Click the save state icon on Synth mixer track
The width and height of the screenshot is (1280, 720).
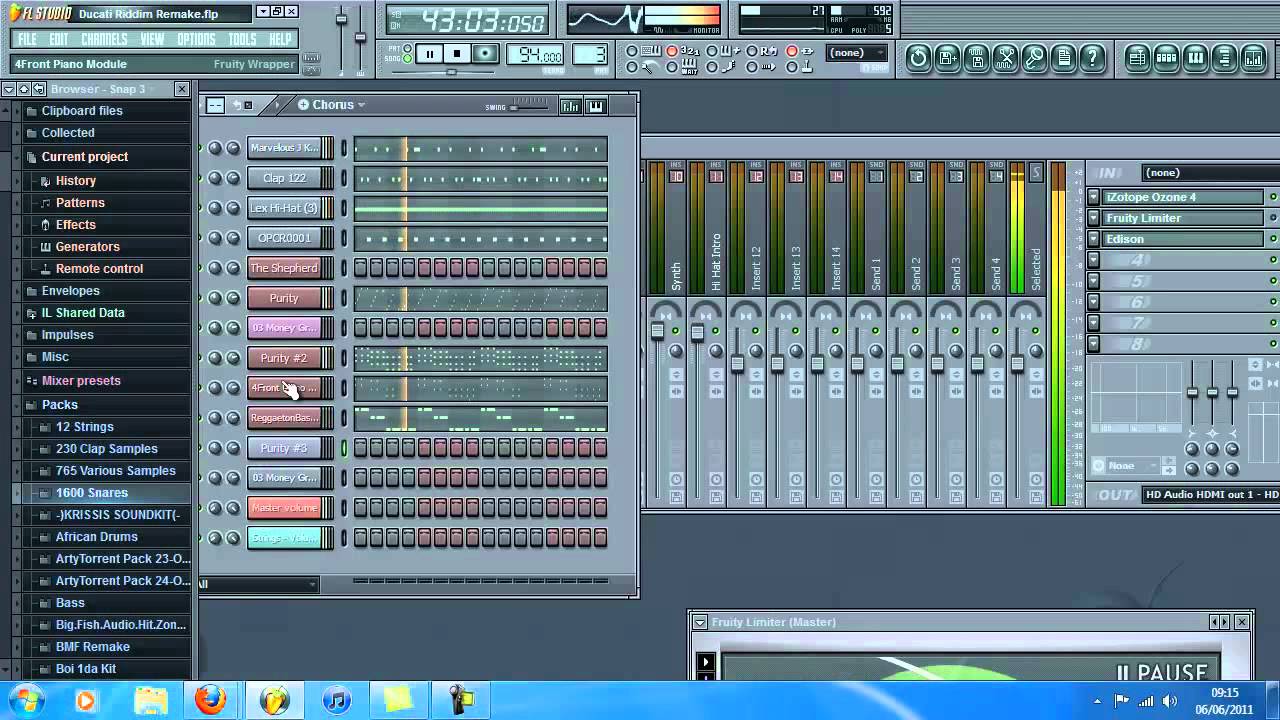[x=676, y=497]
